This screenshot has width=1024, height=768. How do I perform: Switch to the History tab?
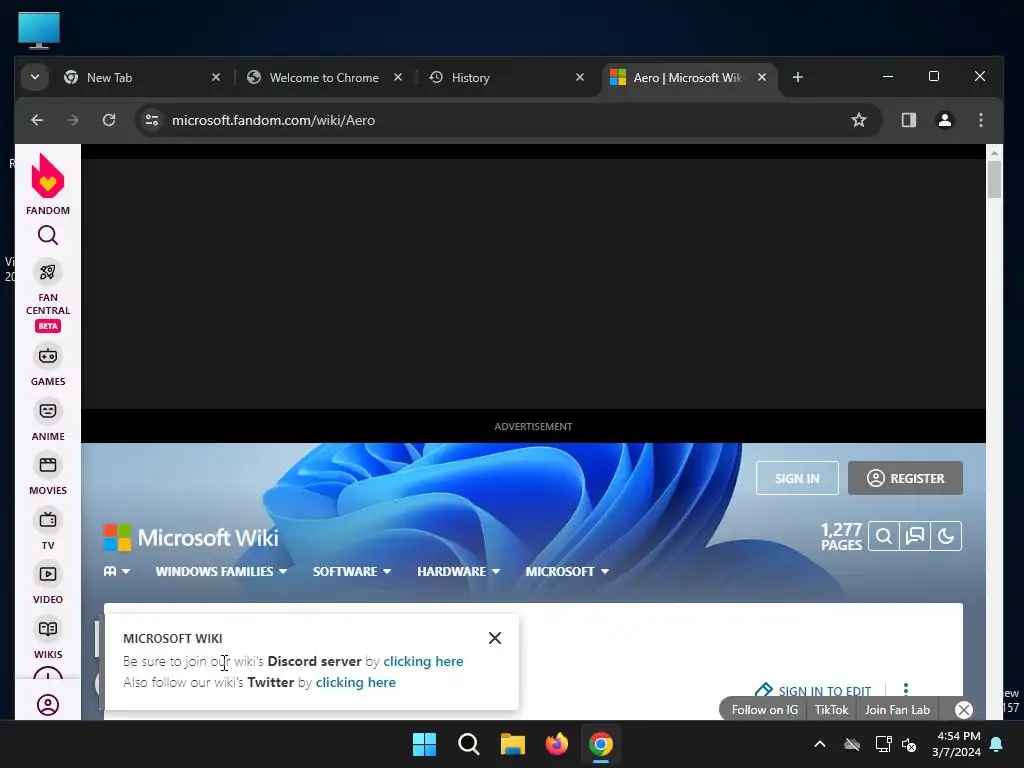pyautogui.click(x=502, y=78)
